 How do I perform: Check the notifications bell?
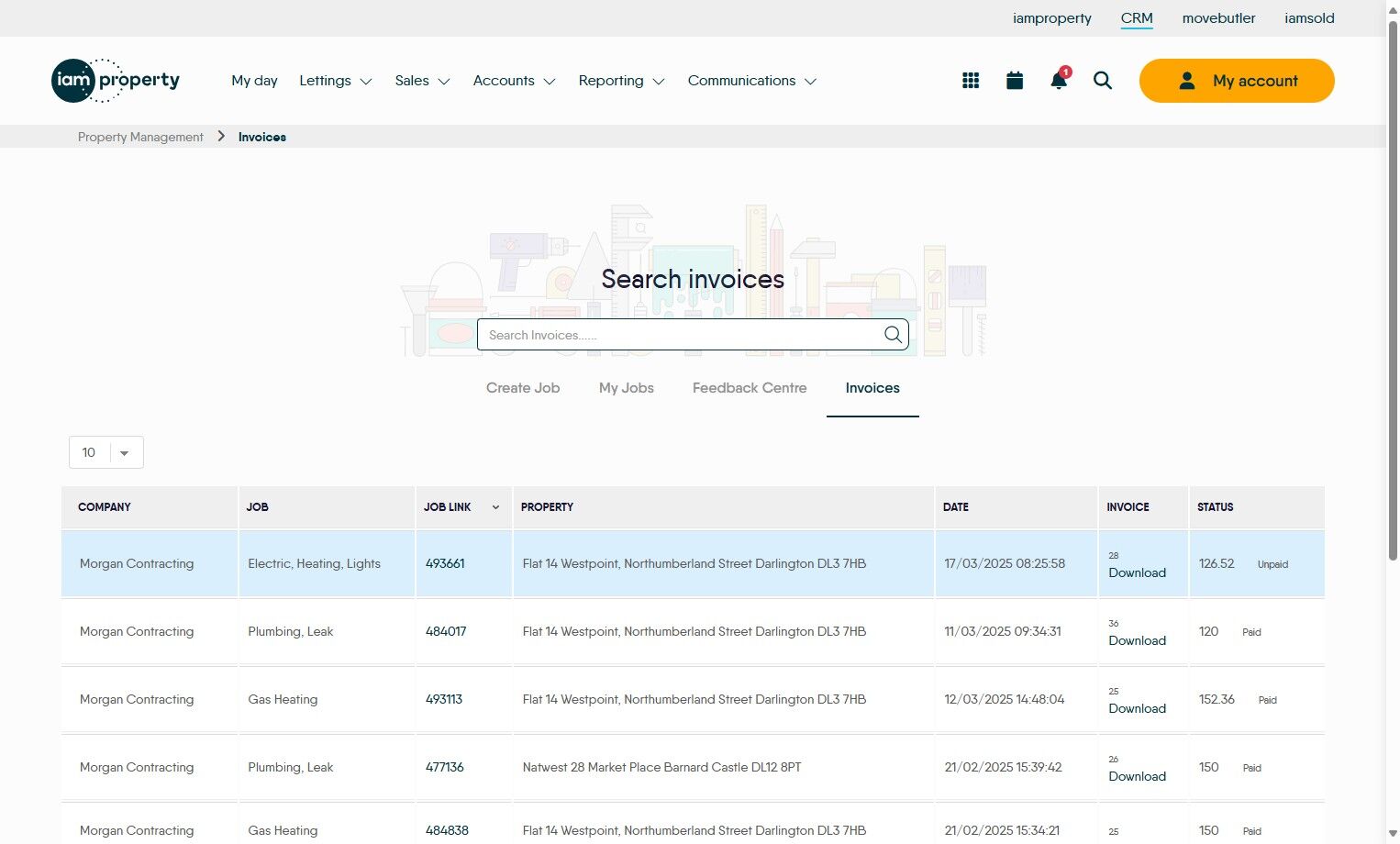[1058, 81]
